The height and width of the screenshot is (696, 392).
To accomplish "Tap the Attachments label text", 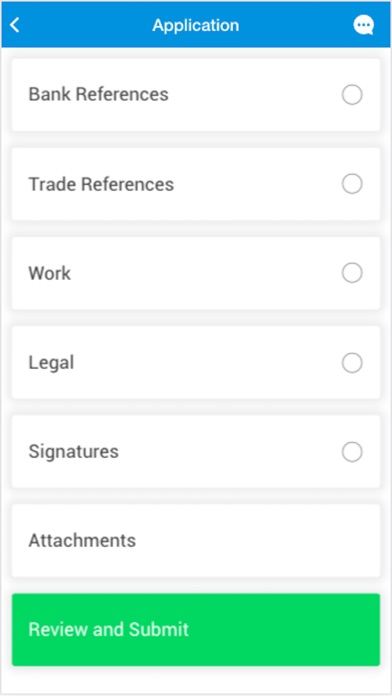I will pyautogui.click(x=82, y=541).
